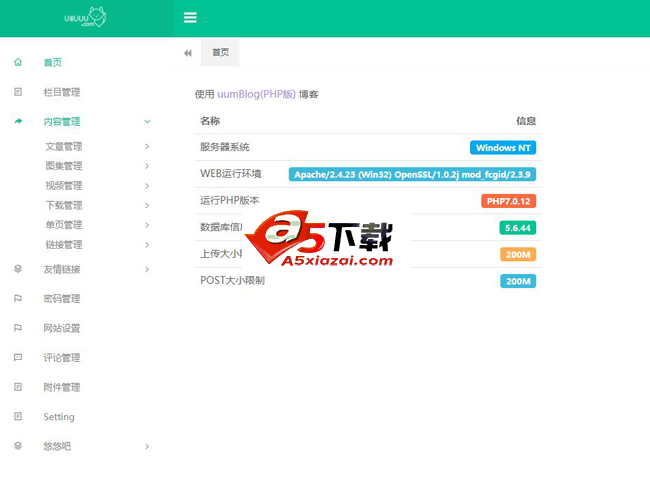Click the home icon beside 首页
650x489 pixels.
[18, 62]
